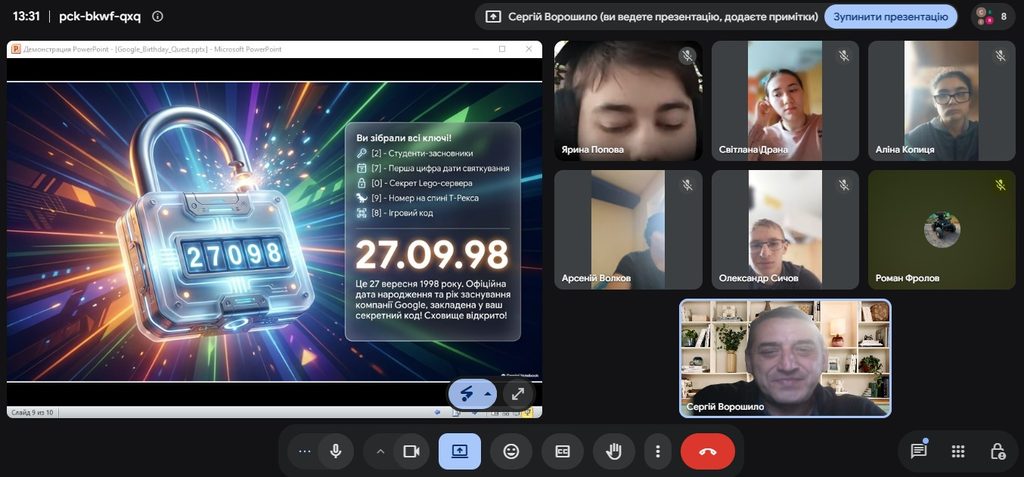Expand the annotation tool arrow on presentation
This screenshot has width=1024, height=477.
pos(487,394)
